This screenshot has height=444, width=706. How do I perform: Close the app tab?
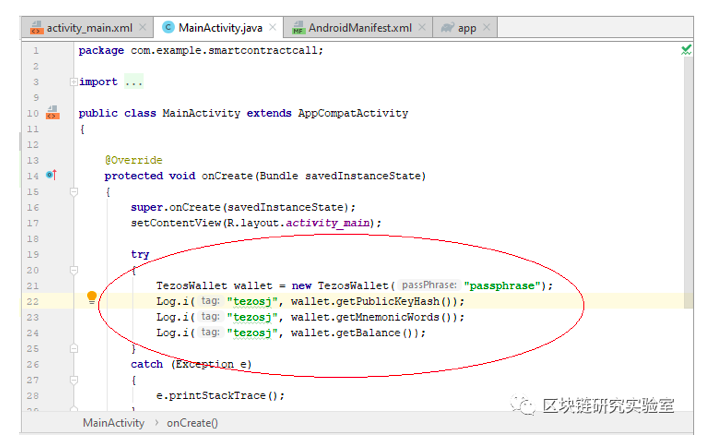pyautogui.click(x=486, y=27)
